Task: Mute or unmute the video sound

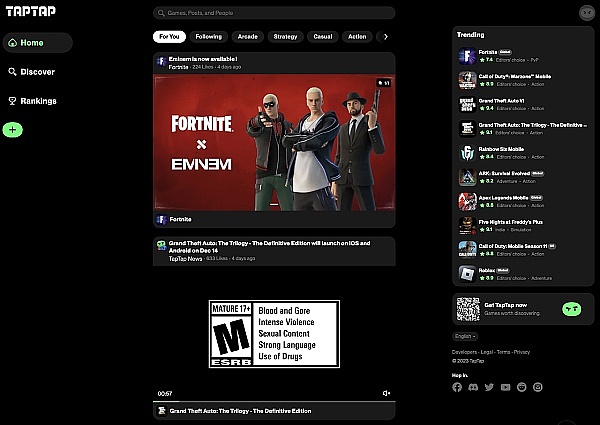Action: click(x=387, y=393)
